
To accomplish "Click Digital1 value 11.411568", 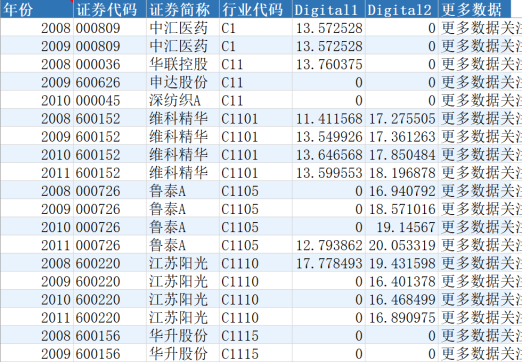I will 329,118.
